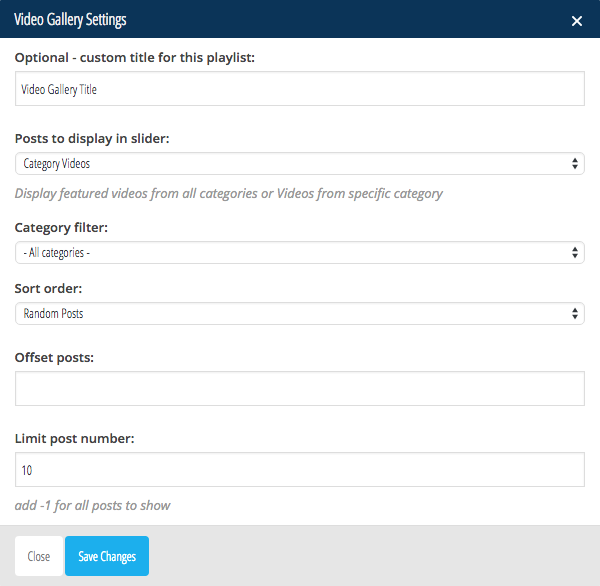
Task: Click the Category filter label
Action: coord(61,228)
